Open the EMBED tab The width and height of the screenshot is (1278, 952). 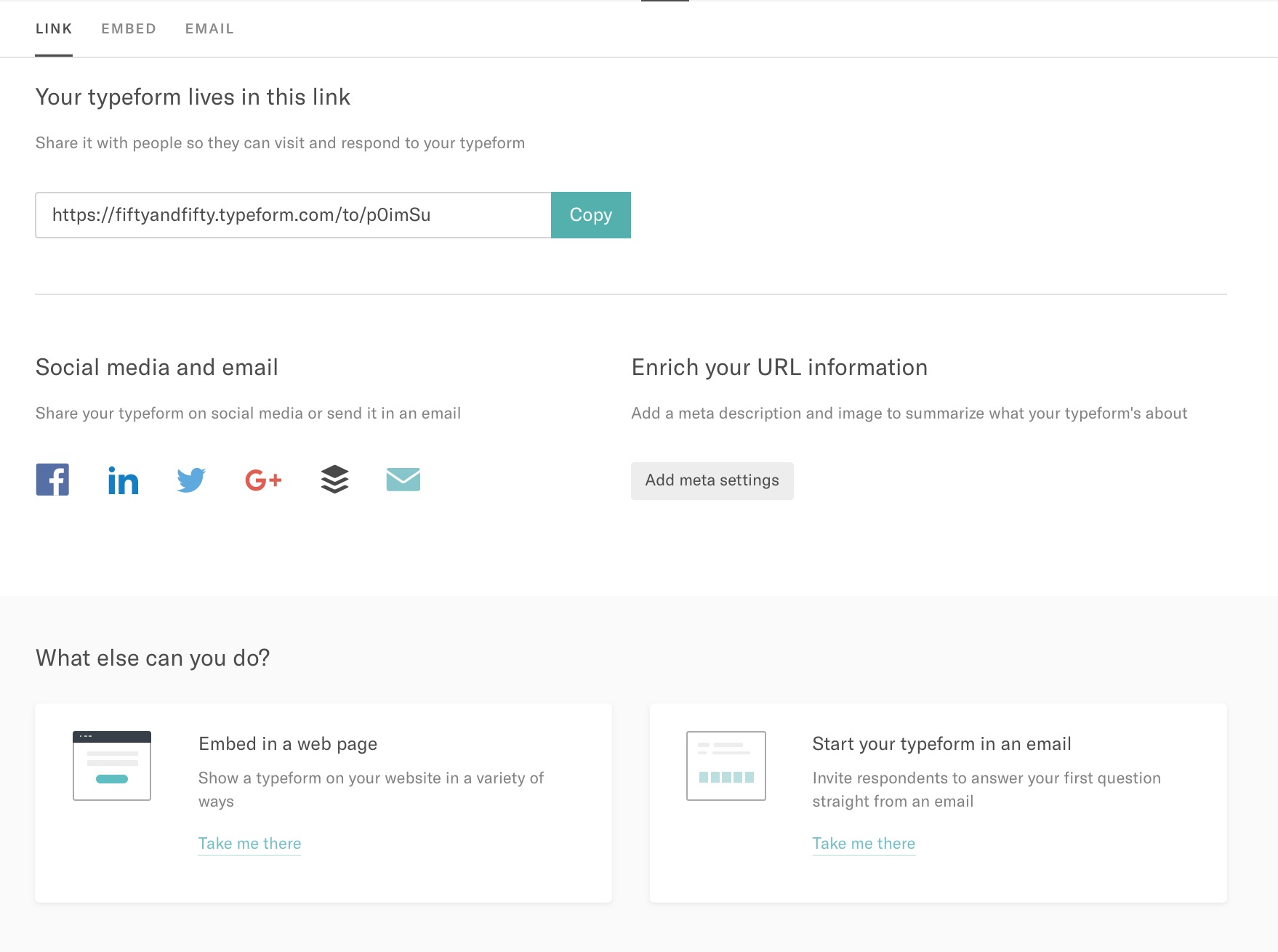(x=129, y=29)
